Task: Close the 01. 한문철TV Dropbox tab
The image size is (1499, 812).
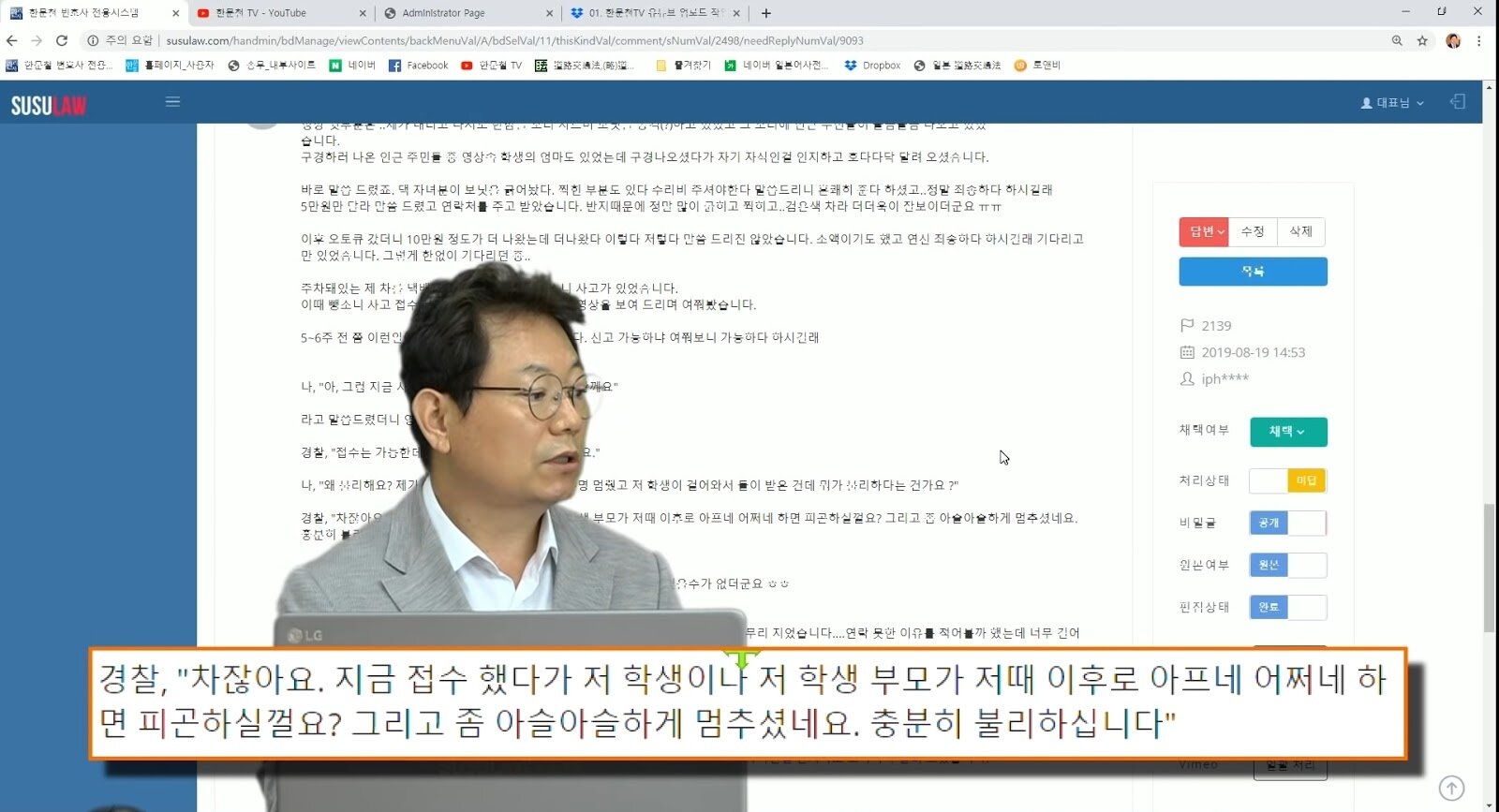Action: pyautogui.click(x=736, y=13)
